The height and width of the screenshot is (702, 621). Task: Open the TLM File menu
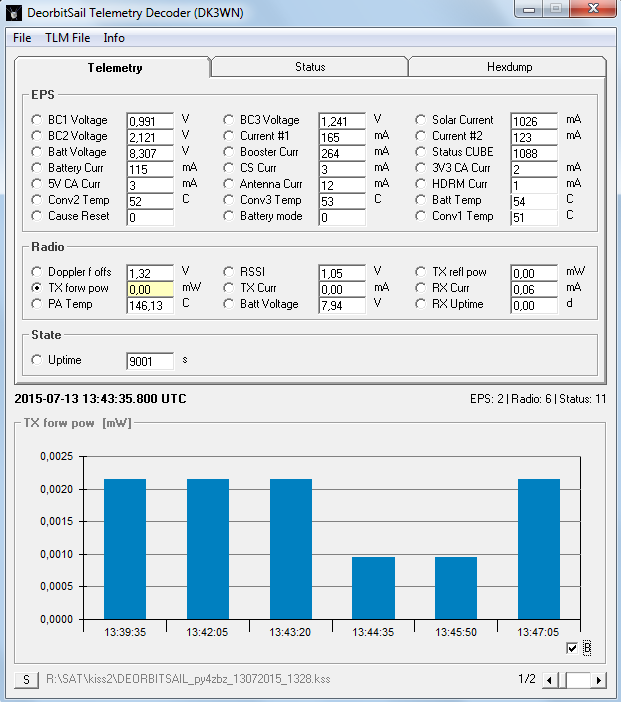click(x=67, y=38)
